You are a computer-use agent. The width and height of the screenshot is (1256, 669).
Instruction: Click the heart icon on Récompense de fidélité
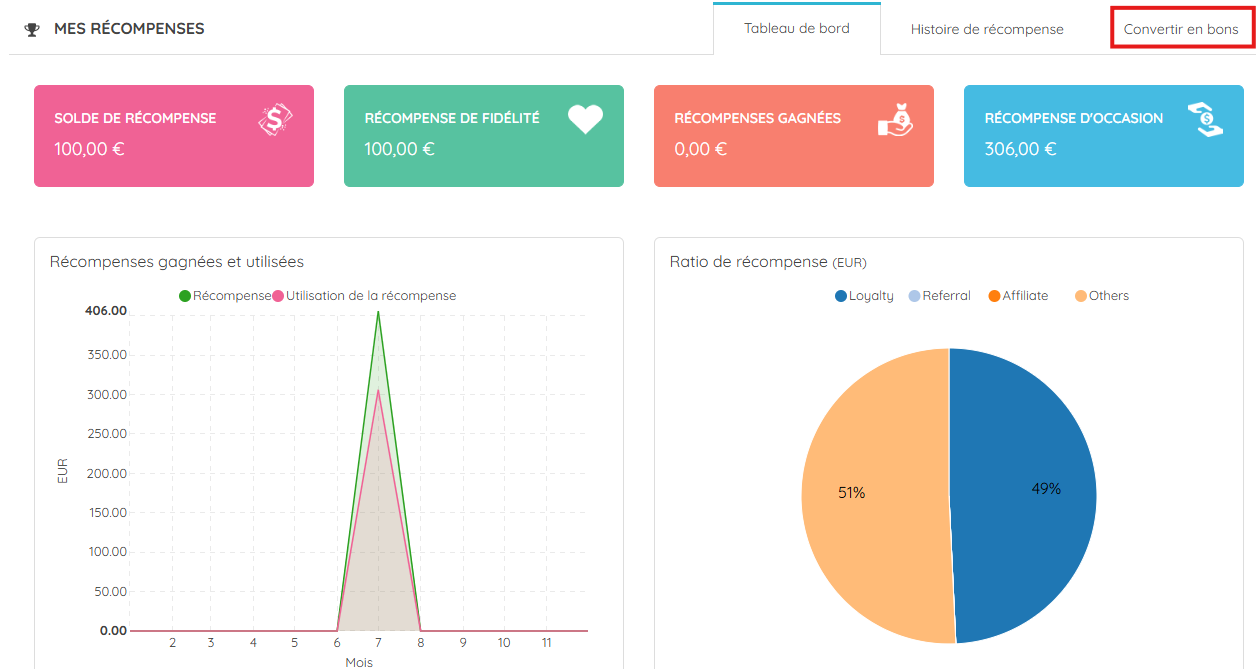585,119
